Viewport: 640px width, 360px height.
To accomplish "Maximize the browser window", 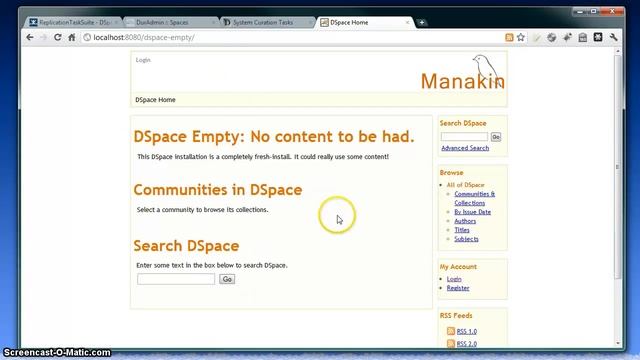I will [x=594, y=11].
